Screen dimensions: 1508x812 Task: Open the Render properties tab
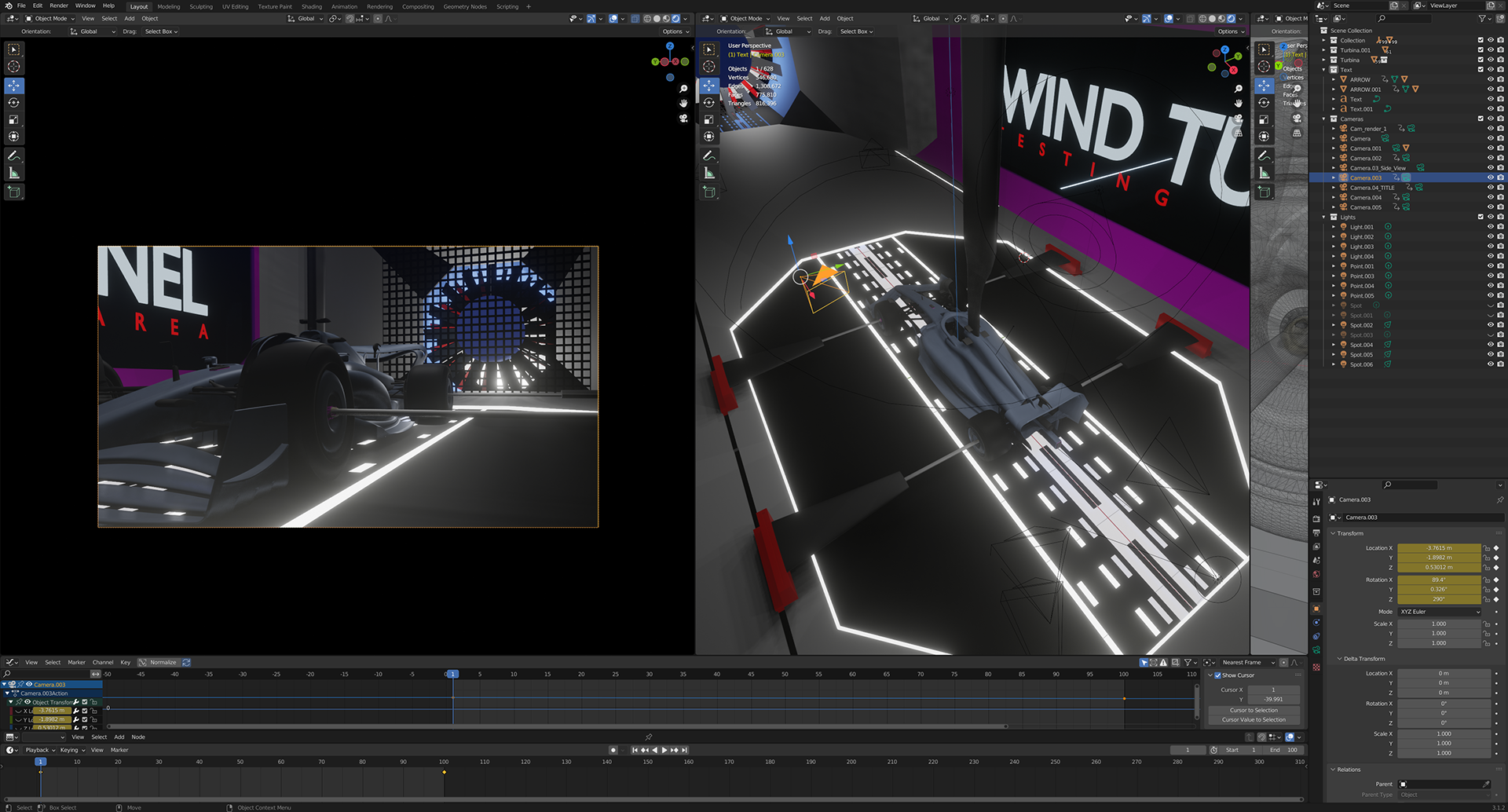[1316, 518]
